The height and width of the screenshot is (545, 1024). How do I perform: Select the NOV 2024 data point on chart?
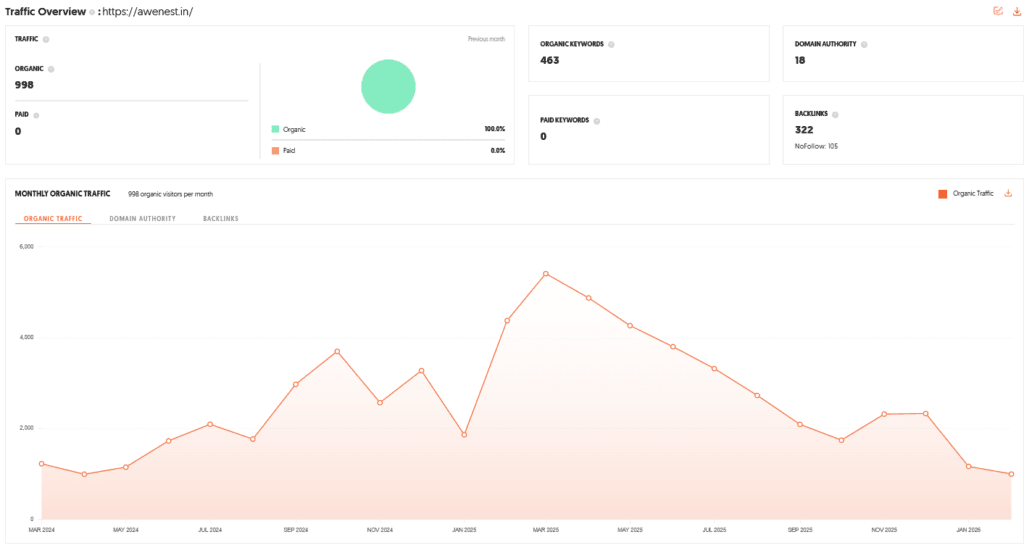(x=380, y=403)
